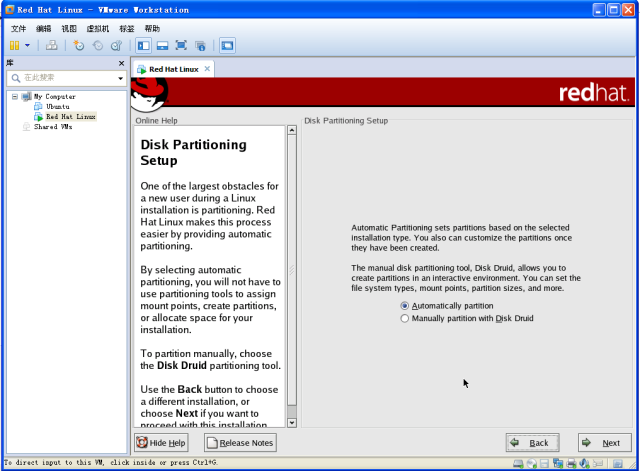Maximize the VMware Workstation window
640x471 pixels.
[x=613, y=10]
